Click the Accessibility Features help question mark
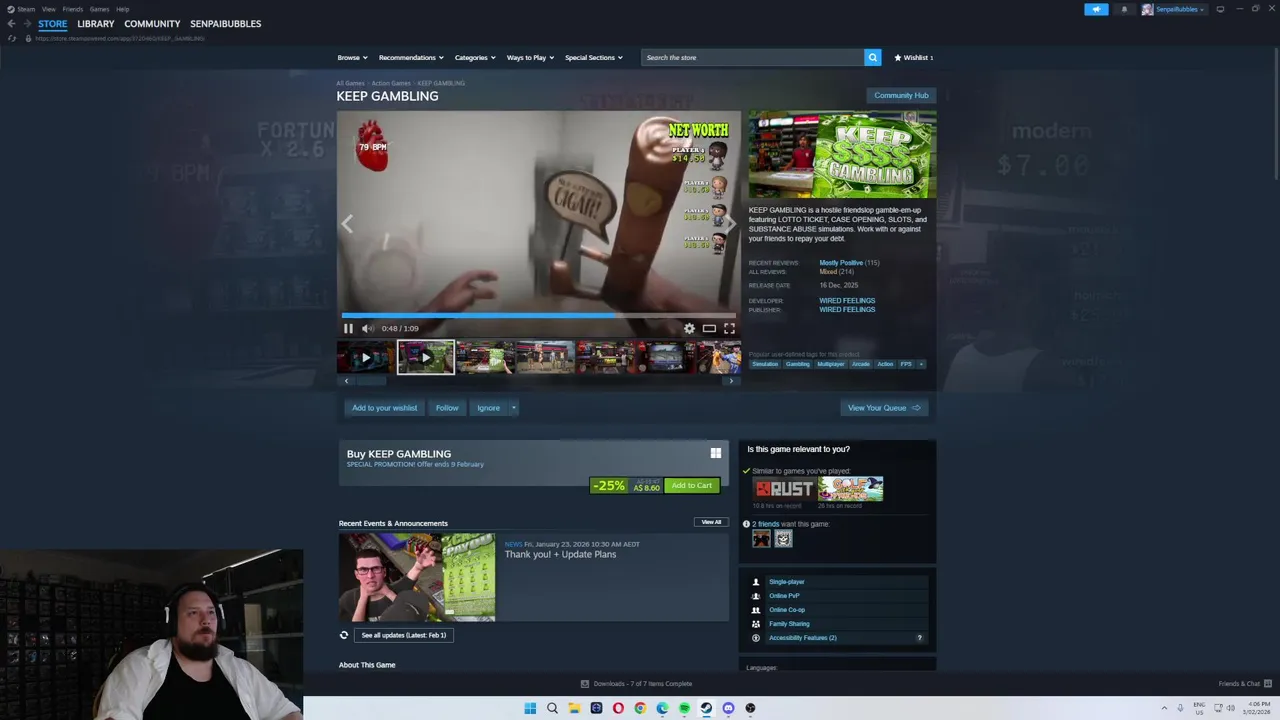The width and height of the screenshot is (1280, 720). pos(920,638)
